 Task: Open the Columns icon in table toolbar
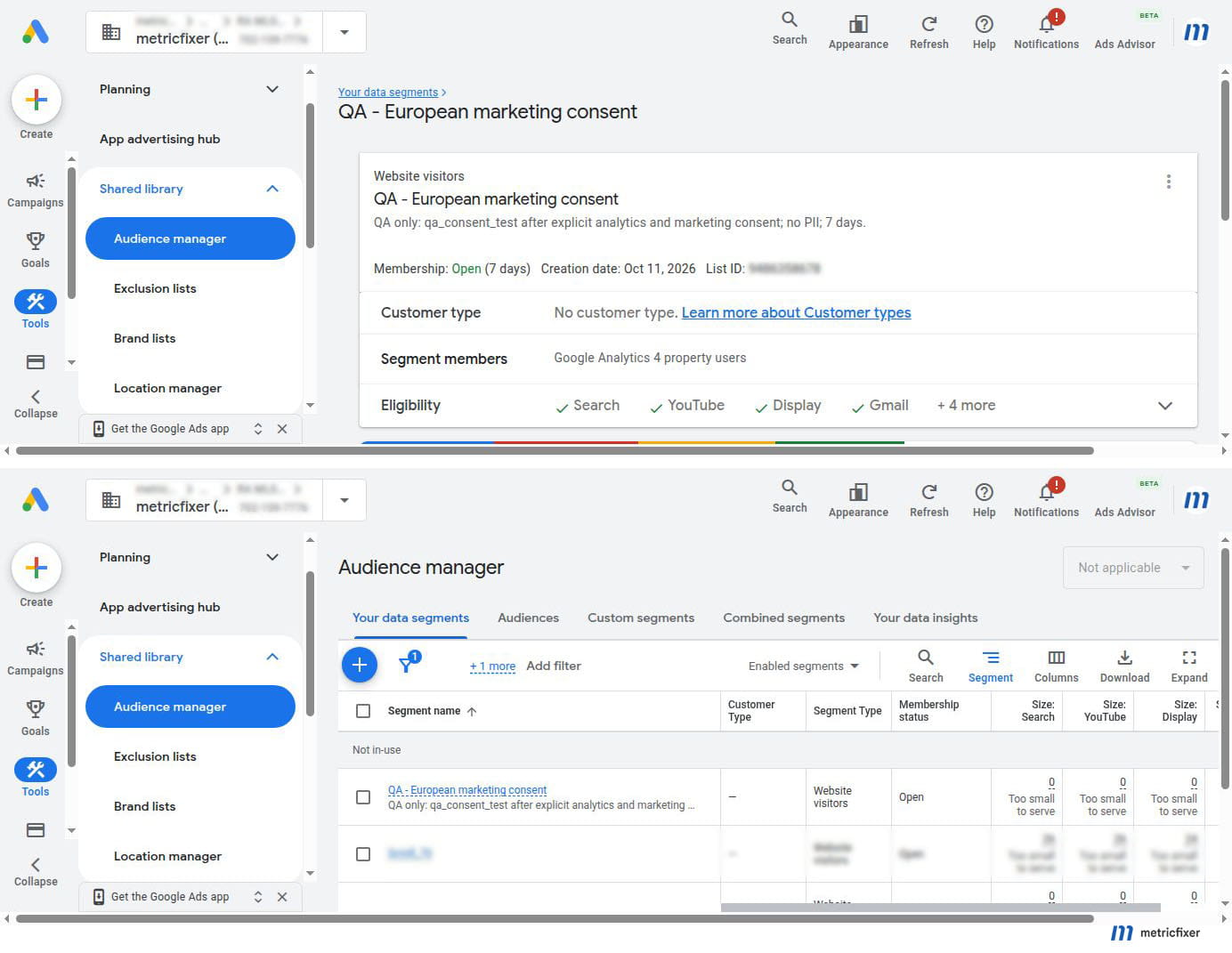tap(1057, 666)
